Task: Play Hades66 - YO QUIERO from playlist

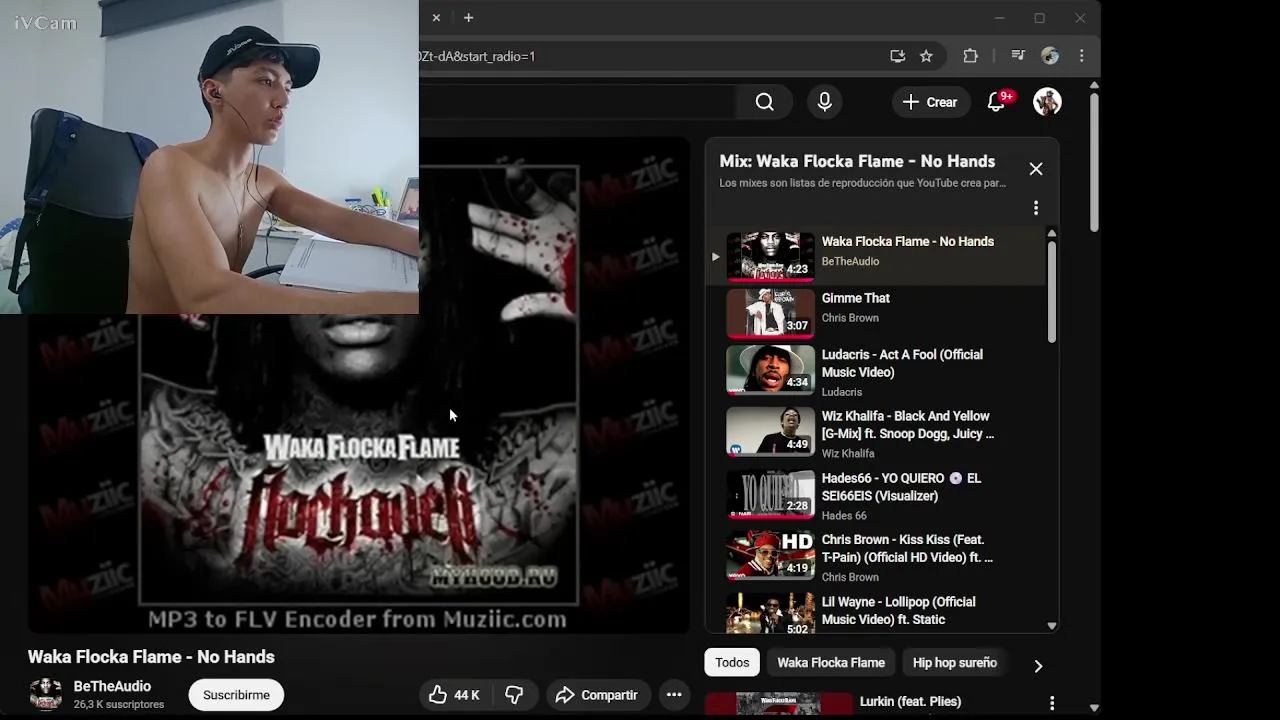Action: pos(875,496)
